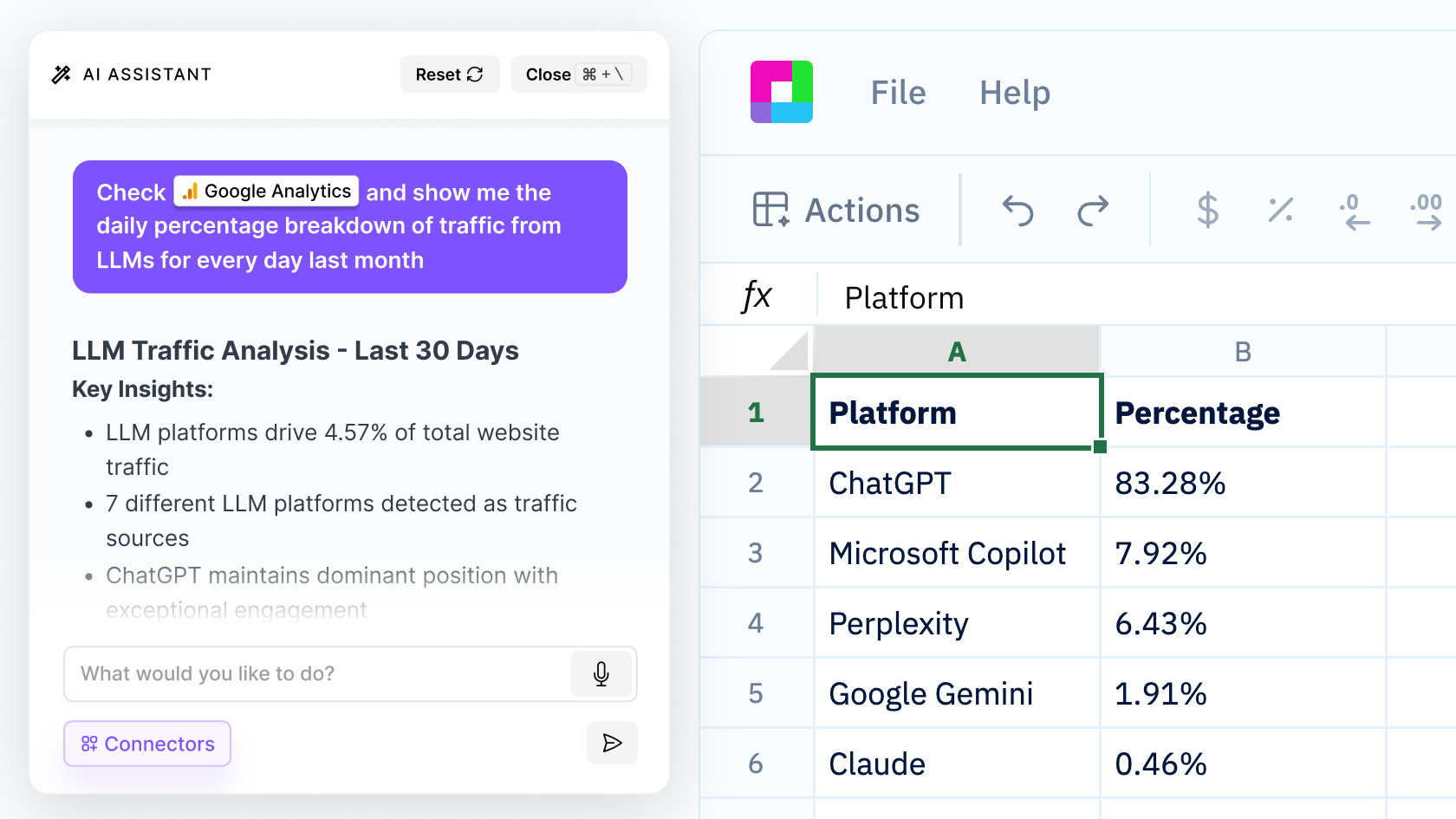This screenshot has width=1456, height=819.
Task: Click the Google Analytics chip in prompt
Action: coord(267,191)
